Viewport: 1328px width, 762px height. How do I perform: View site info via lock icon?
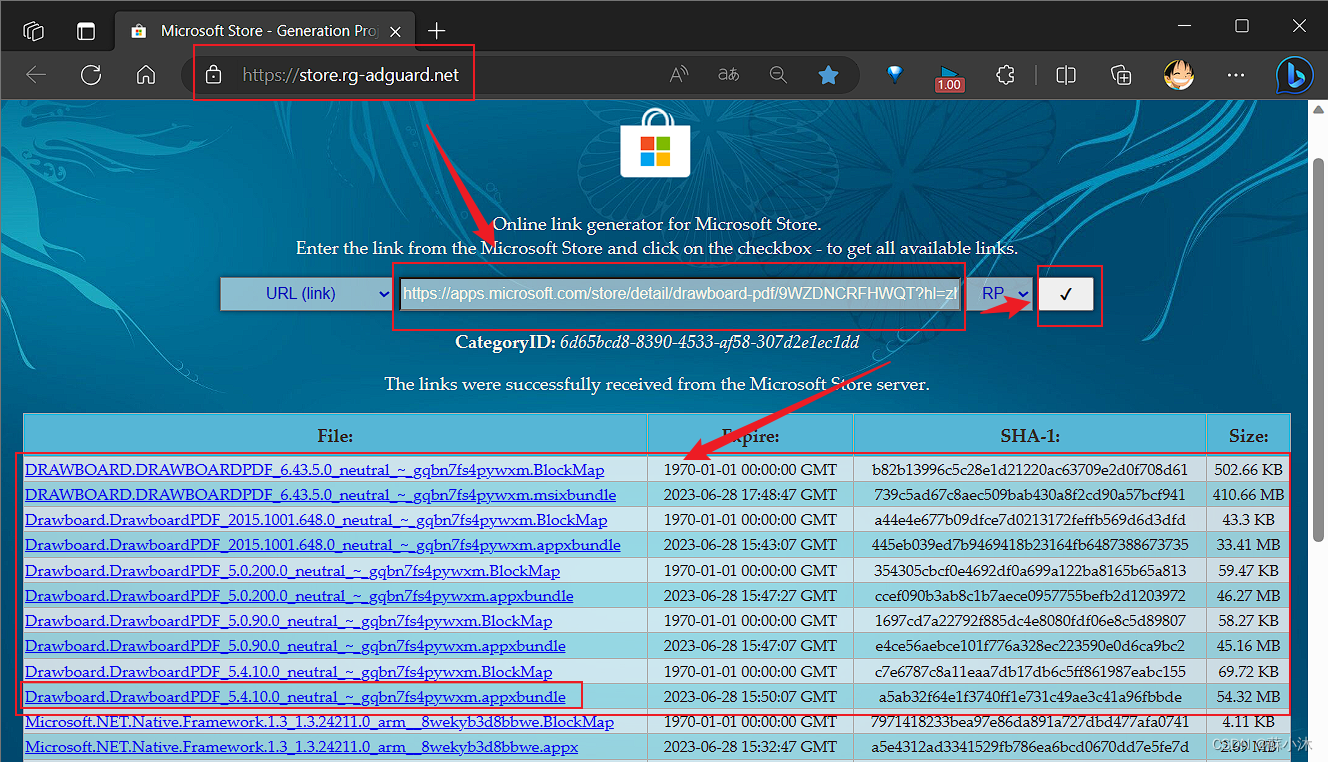212,75
